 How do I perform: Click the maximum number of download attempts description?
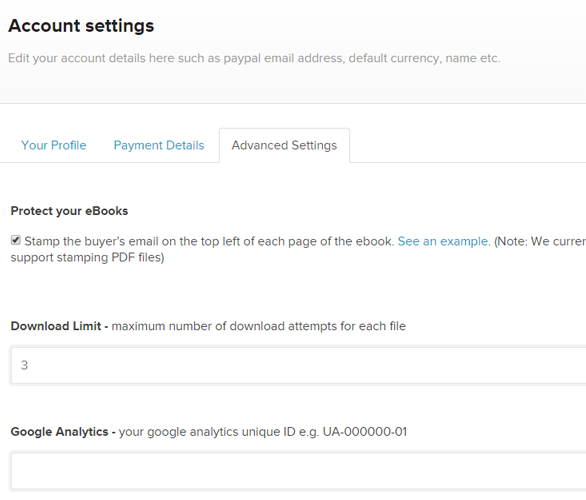(259, 326)
